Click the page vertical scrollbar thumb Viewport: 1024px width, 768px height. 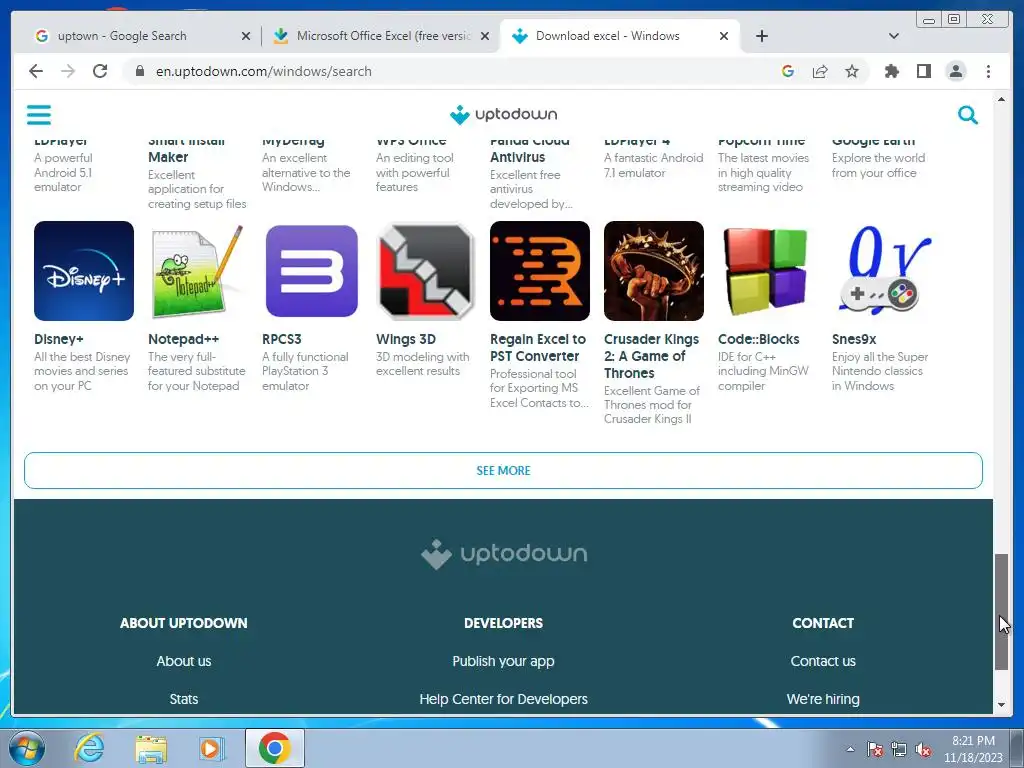pos(1001,611)
